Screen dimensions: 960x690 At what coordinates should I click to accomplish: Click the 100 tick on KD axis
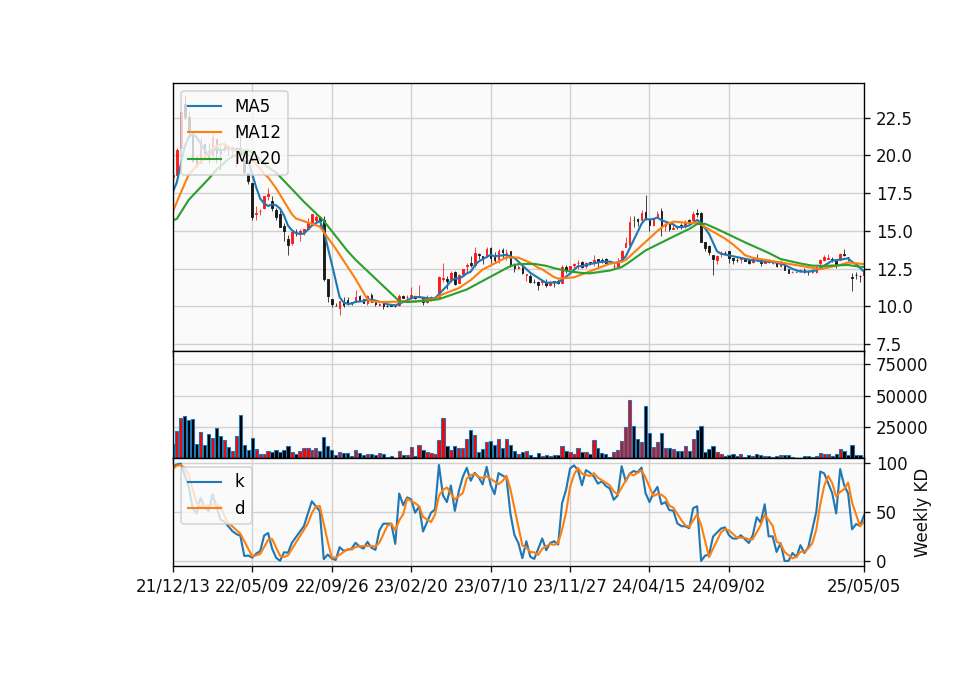892,464
